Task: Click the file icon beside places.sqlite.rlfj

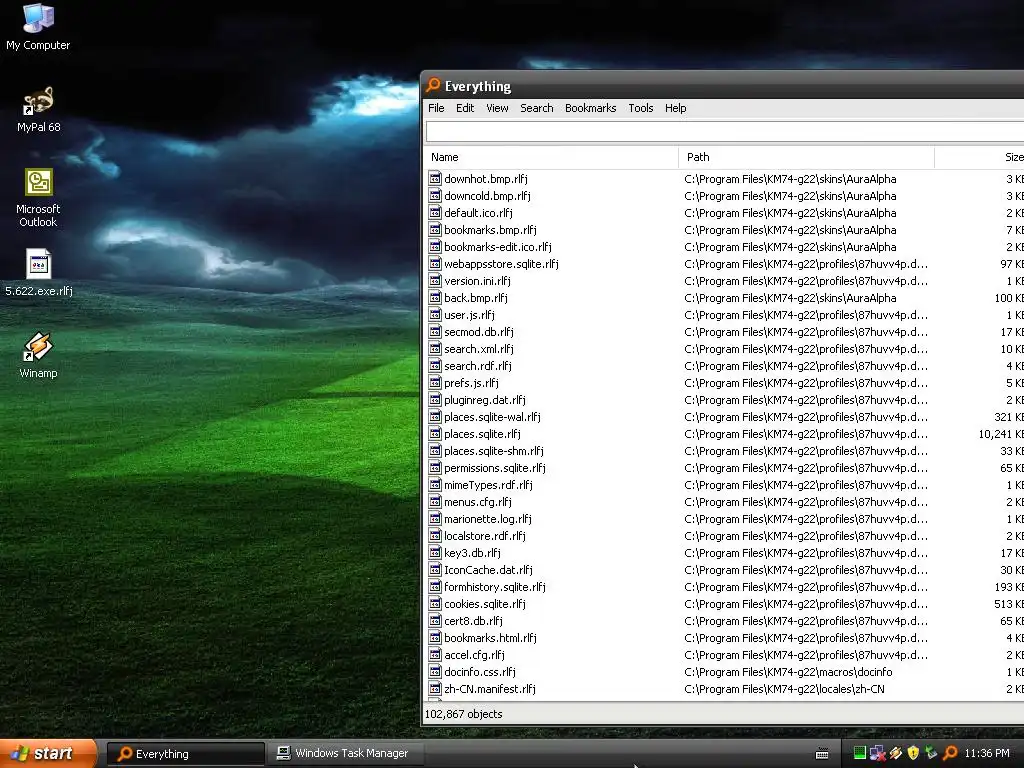Action: pyautogui.click(x=435, y=433)
